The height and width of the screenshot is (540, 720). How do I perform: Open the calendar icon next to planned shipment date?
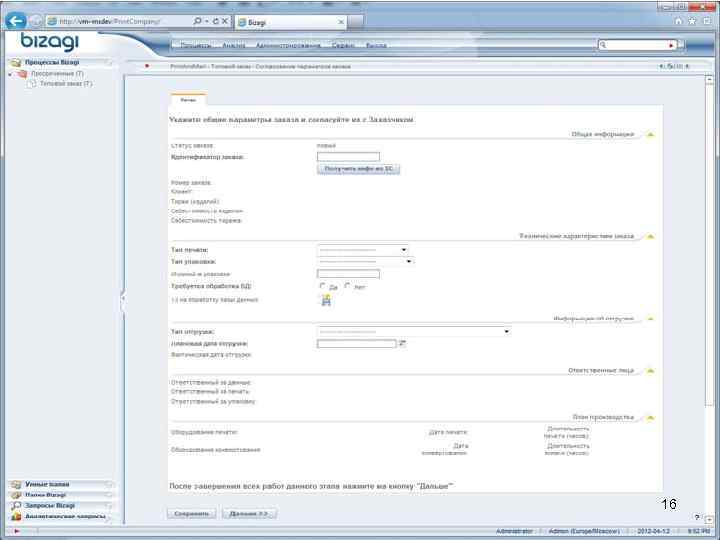pyautogui.click(x=403, y=343)
